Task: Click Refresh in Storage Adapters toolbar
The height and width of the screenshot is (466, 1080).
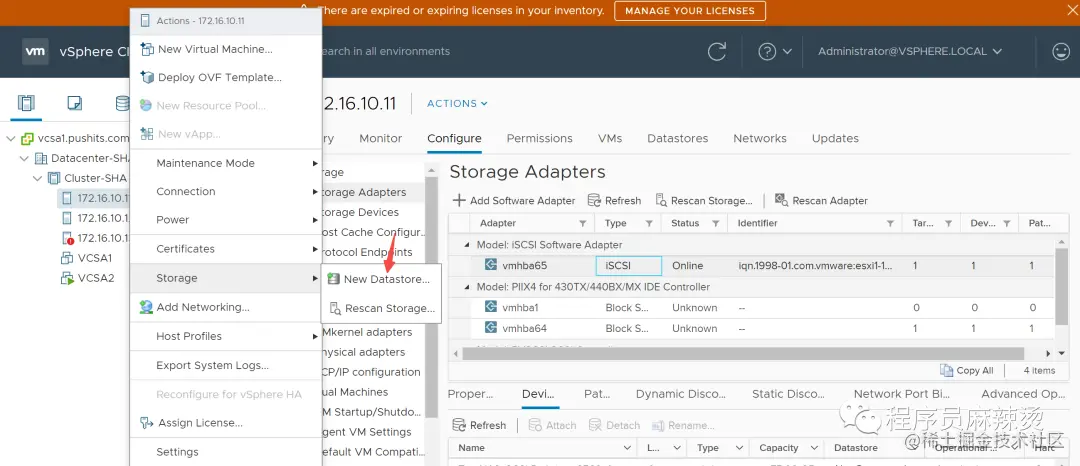Action: coord(614,200)
